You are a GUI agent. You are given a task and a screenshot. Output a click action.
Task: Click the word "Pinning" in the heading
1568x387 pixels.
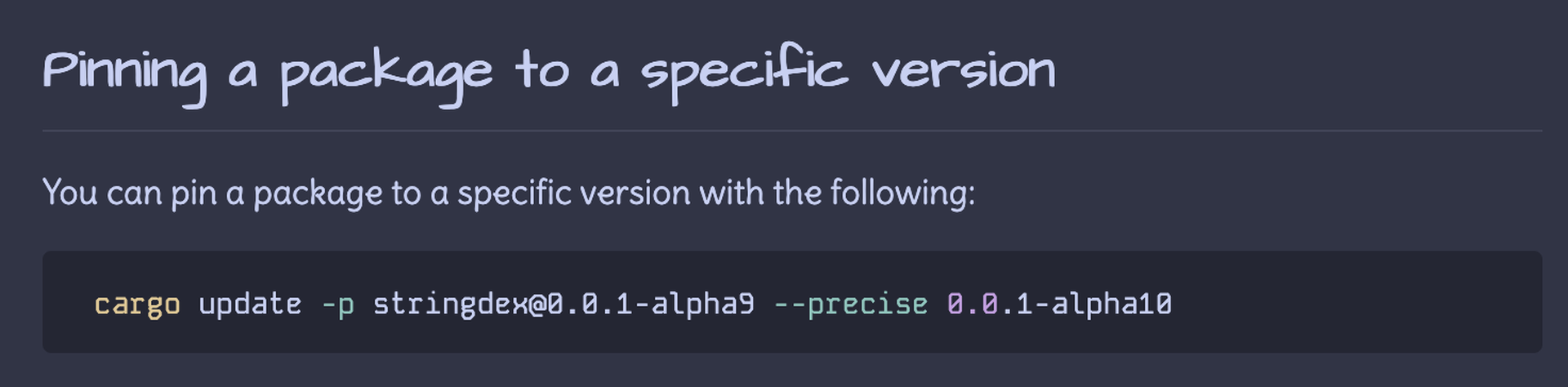(x=124, y=72)
